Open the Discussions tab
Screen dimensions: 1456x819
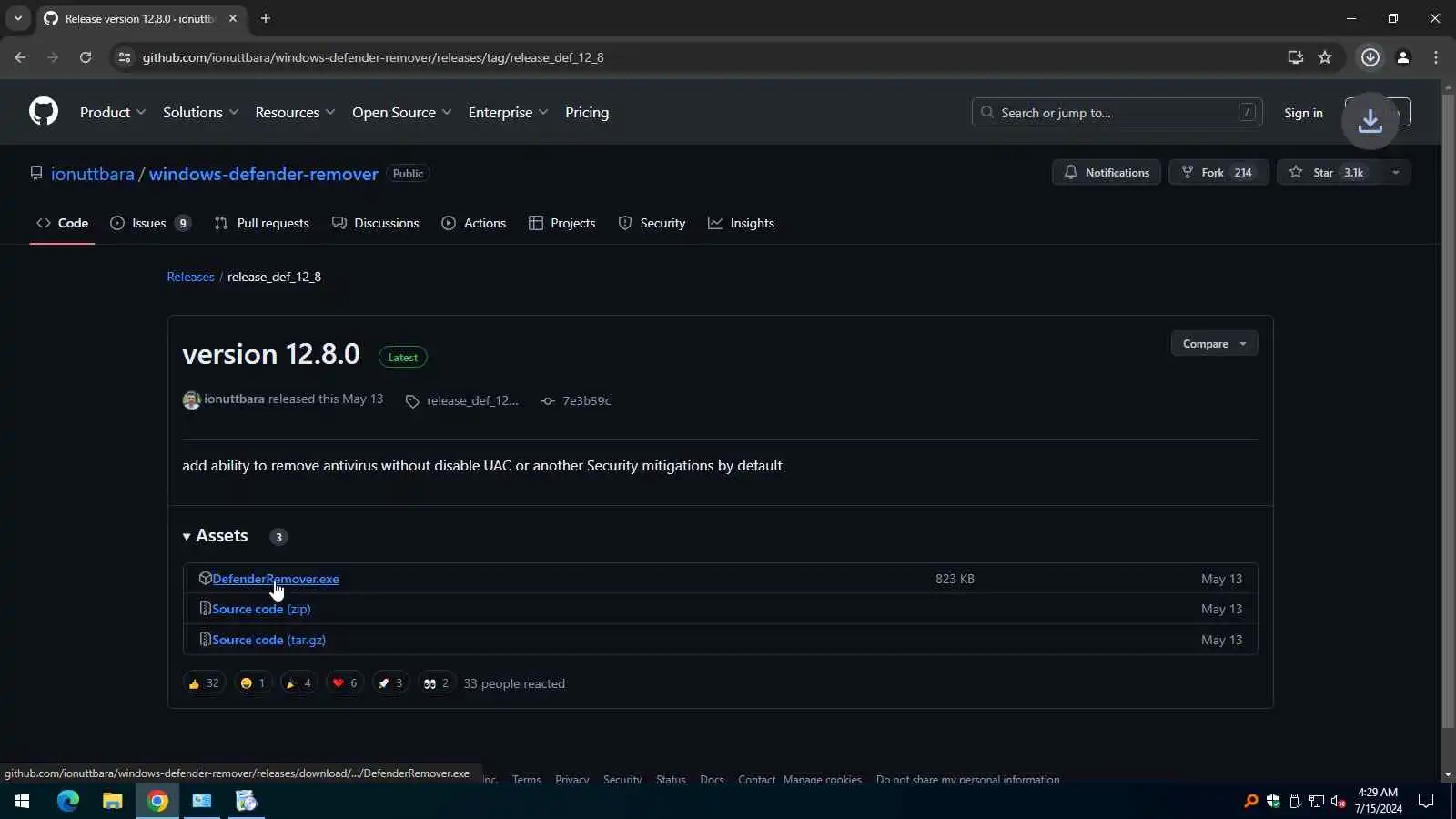tap(375, 223)
